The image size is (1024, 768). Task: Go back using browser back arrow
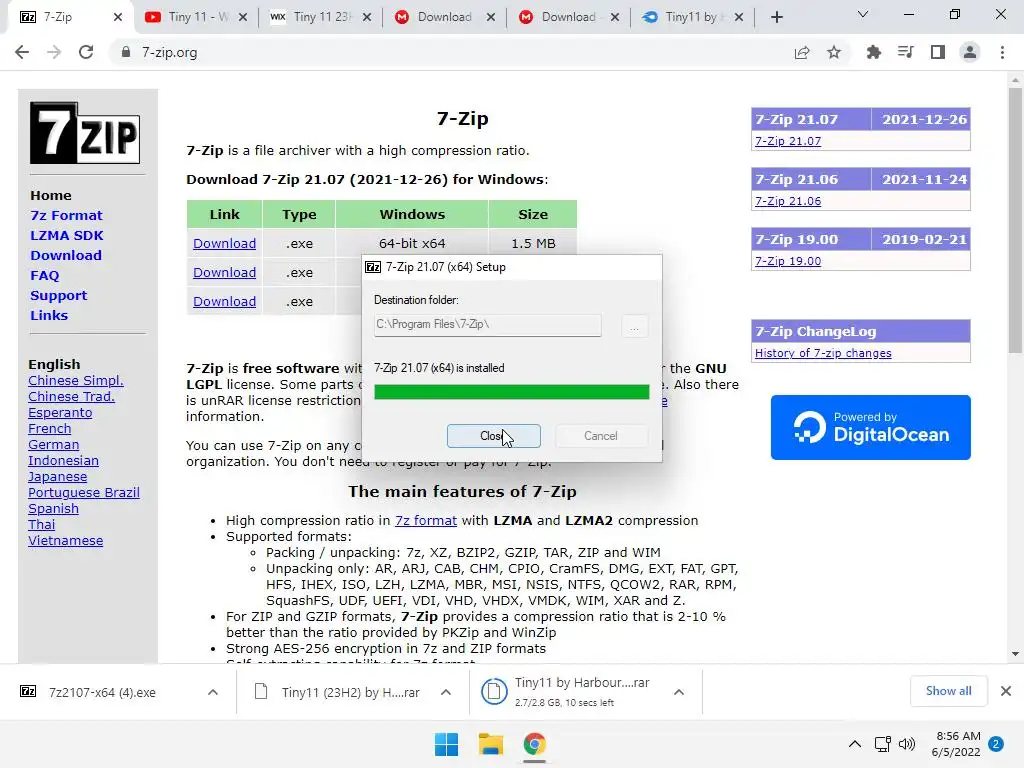pos(22,52)
